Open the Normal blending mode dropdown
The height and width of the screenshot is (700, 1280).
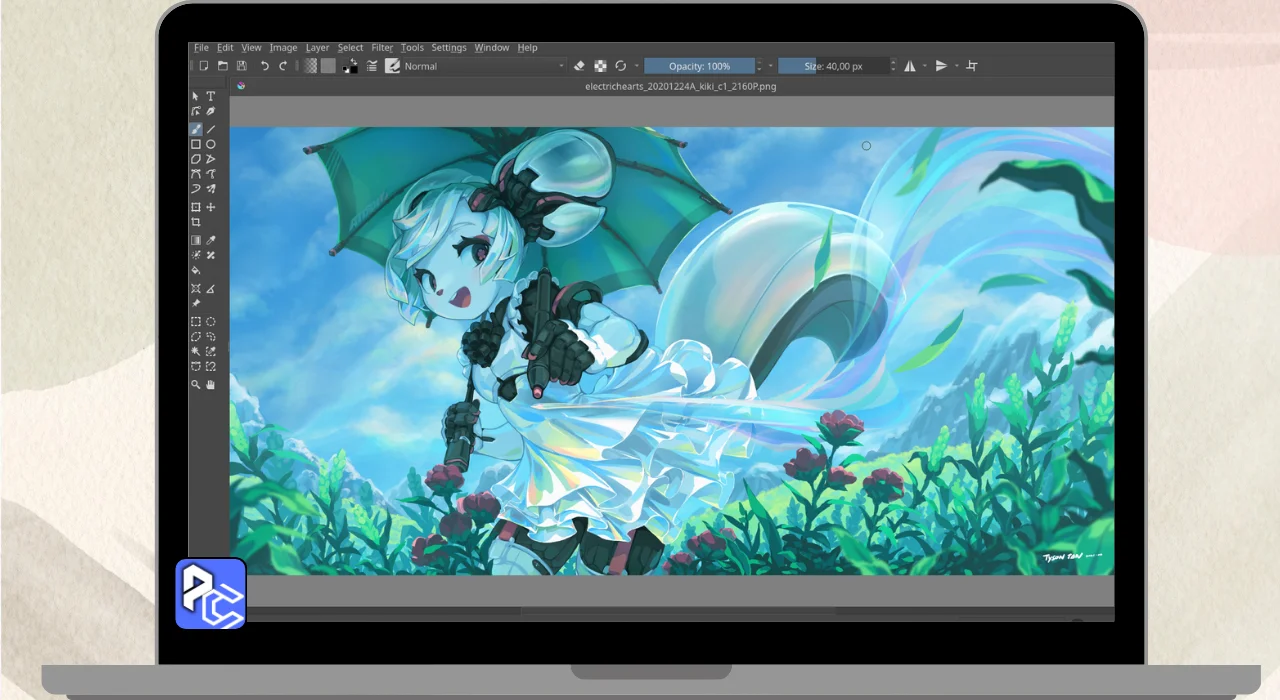485,66
